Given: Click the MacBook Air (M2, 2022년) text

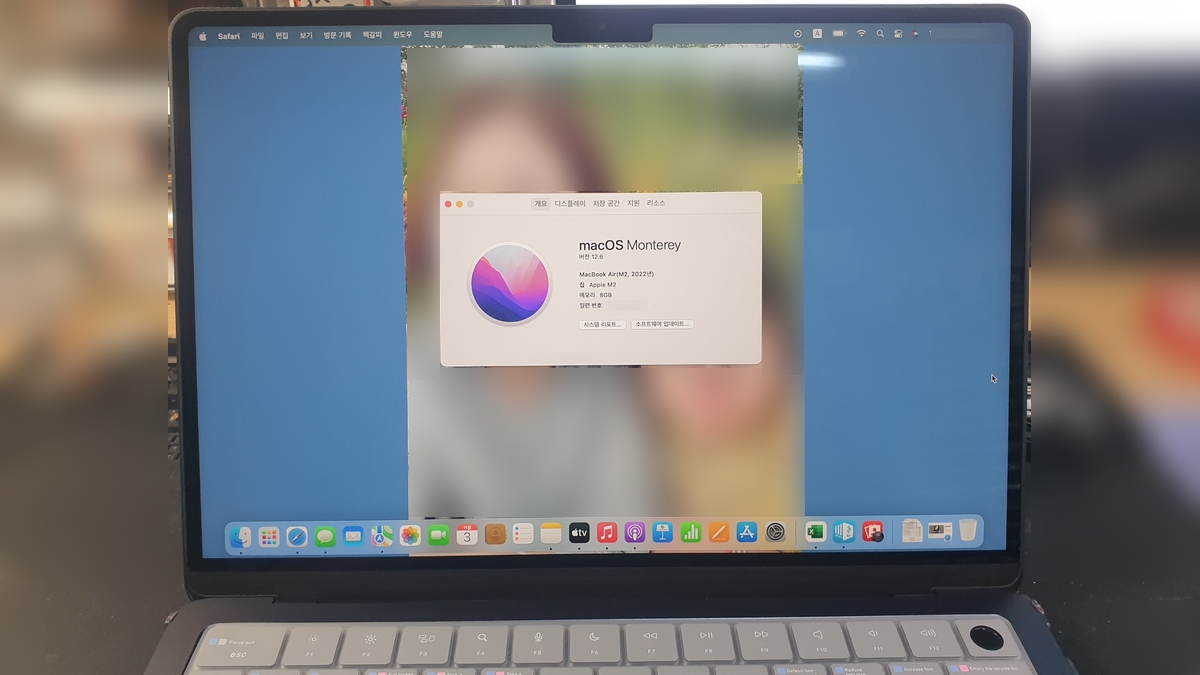Looking at the screenshot, I should click(x=616, y=273).
